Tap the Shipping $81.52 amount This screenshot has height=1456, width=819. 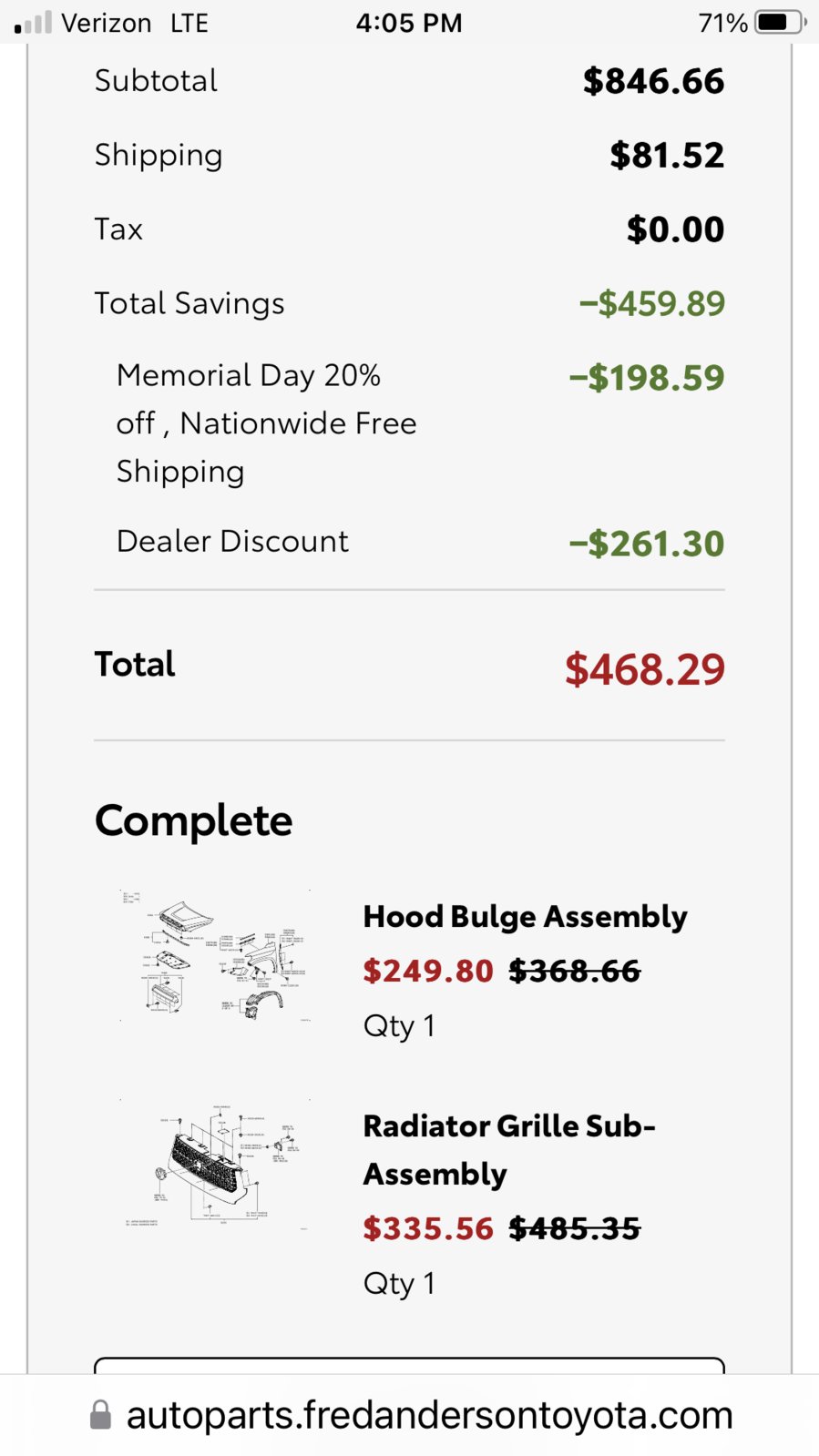(667, 156)
